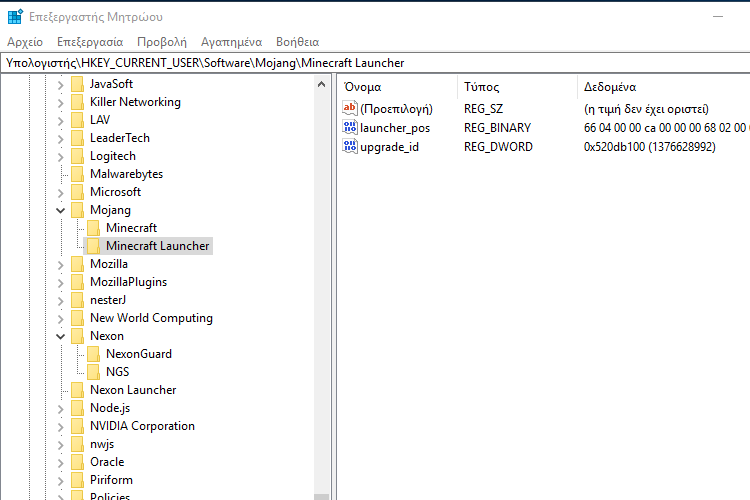Click the tree scrollbar up arrow
Screen dimensions: 750x500
coord(321,84)
